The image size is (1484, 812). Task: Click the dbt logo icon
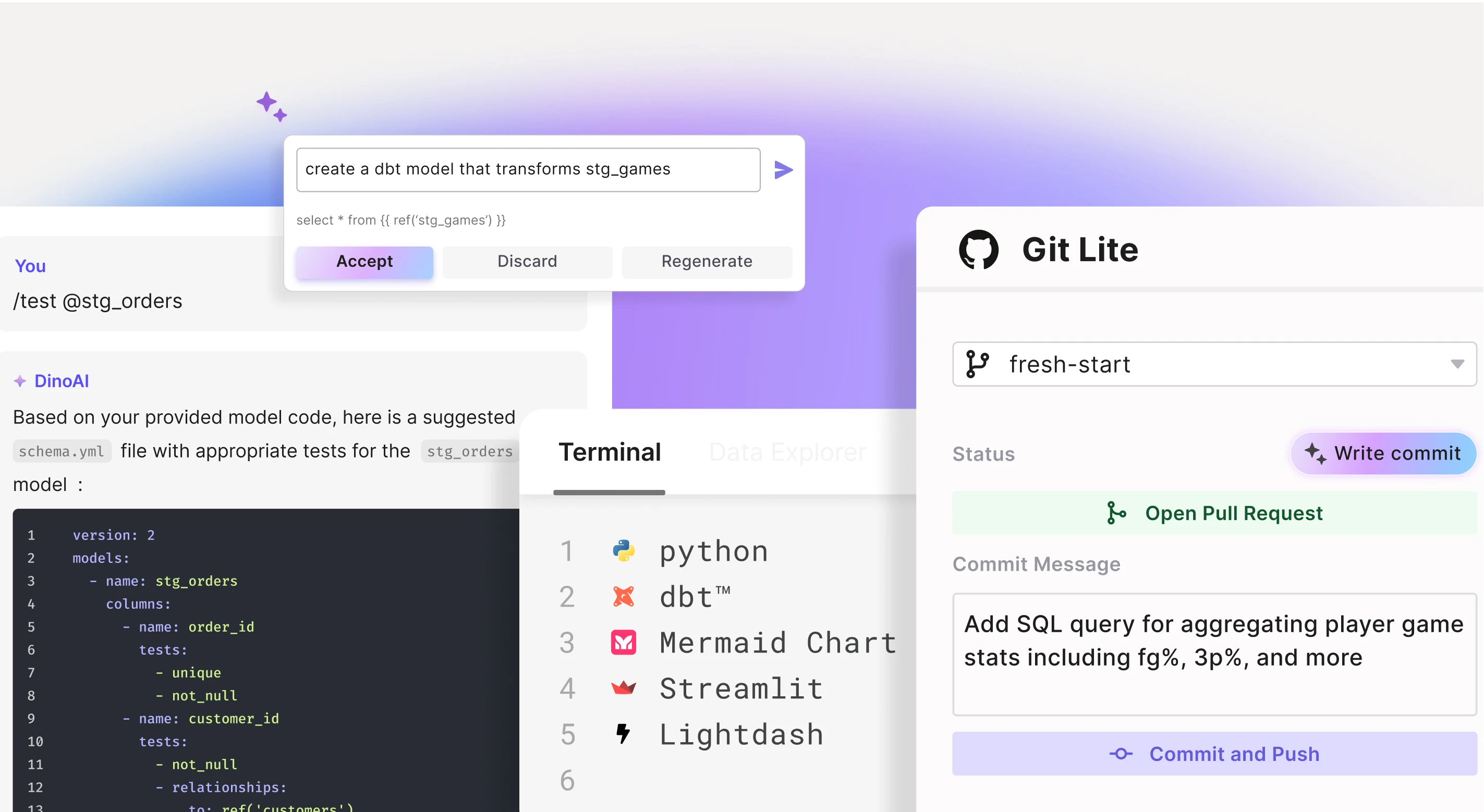coord(623,597)
